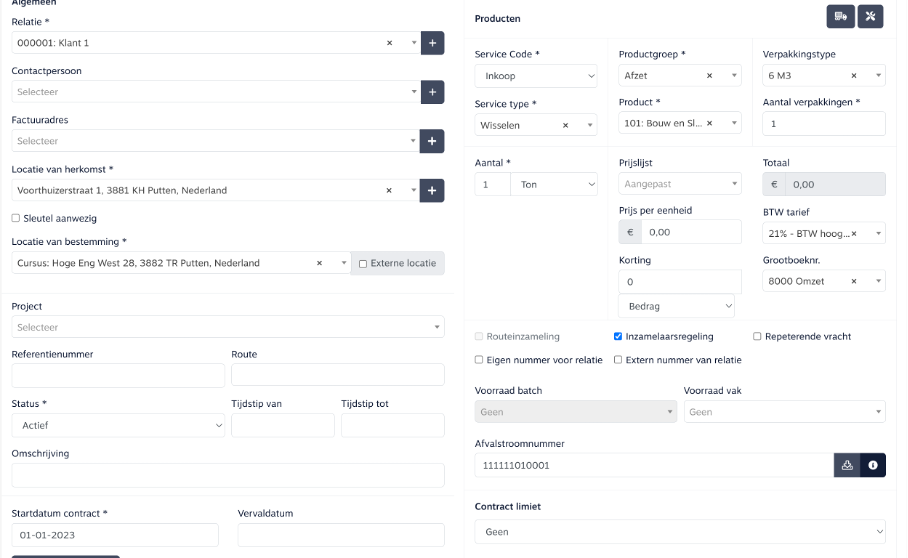This screenshot has width=908, height=558.
Task: Click the truck icon button in Producten header
Action: point(841,17)
